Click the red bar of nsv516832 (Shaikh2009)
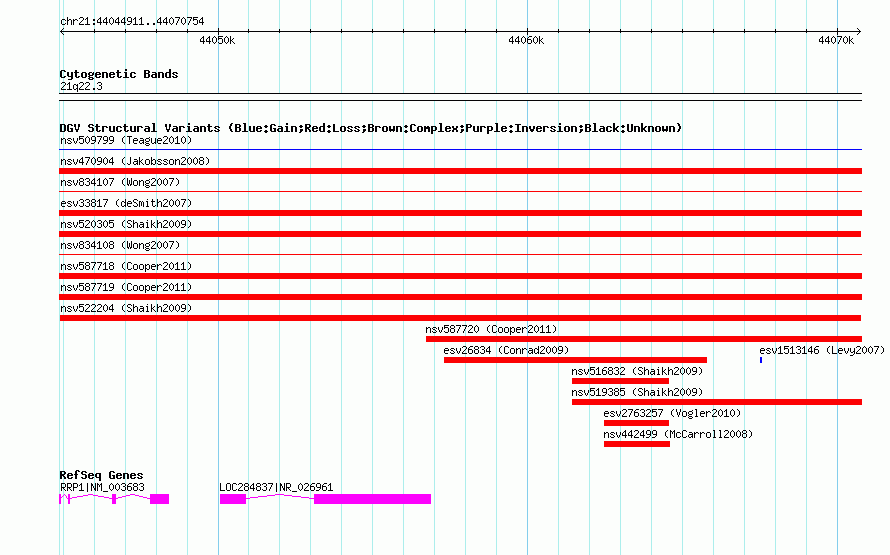Screen dimensions: 890x555 [x=620, y=381]
